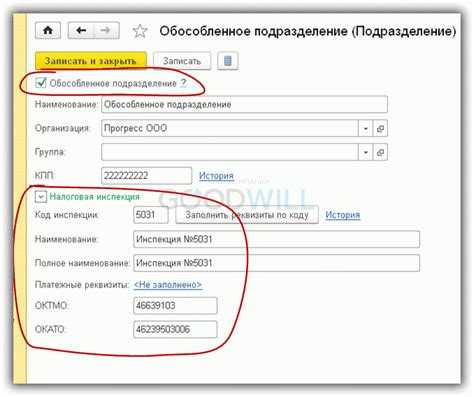Click the Код инспекции field
The image size is (474, 397).
click(x=151, y=215)
